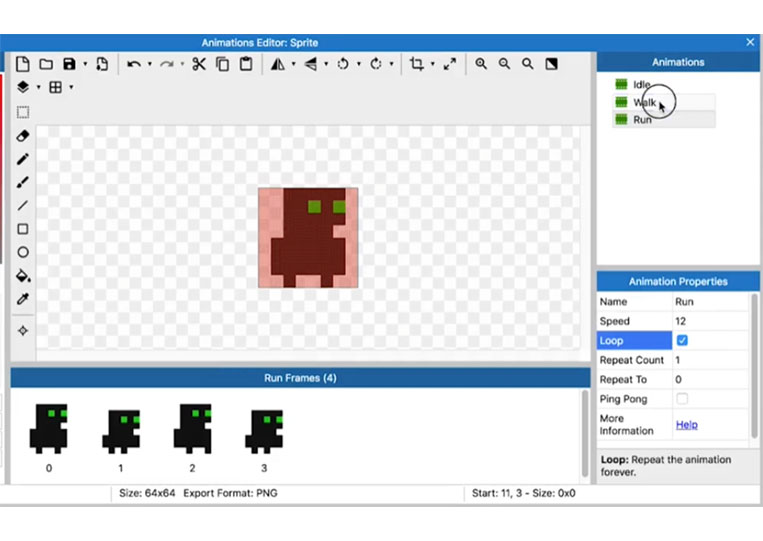Open the grid options dropdown arrow
763x541 pixels.
[71, 88]
